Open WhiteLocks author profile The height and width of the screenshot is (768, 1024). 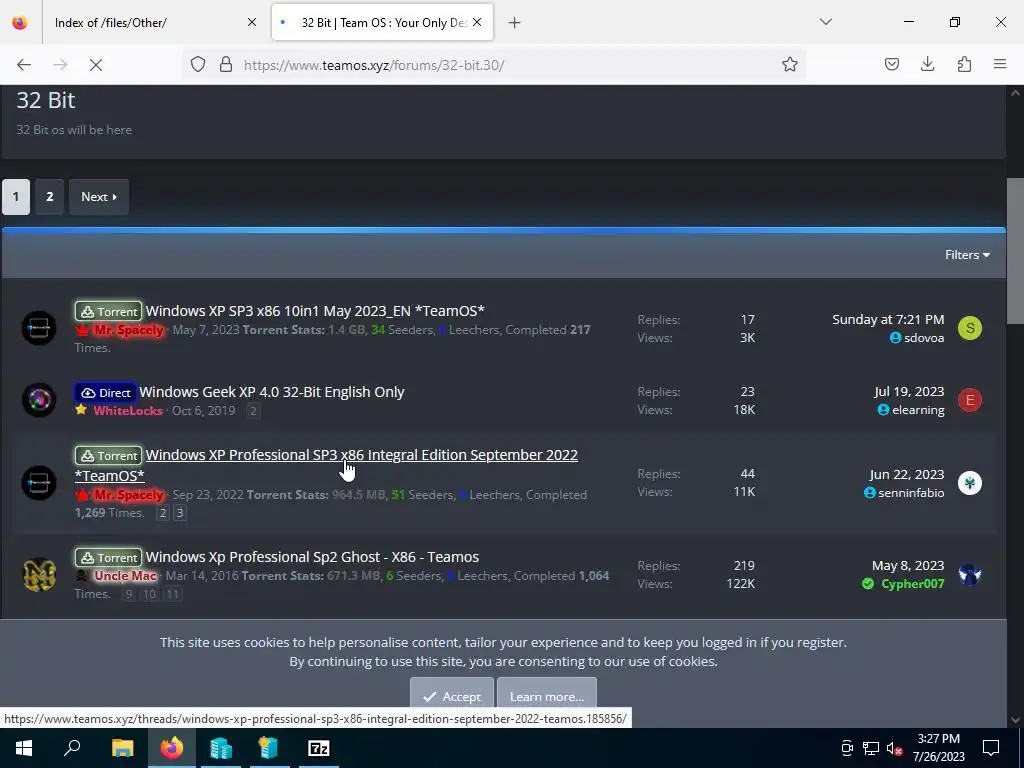(128, 411)
